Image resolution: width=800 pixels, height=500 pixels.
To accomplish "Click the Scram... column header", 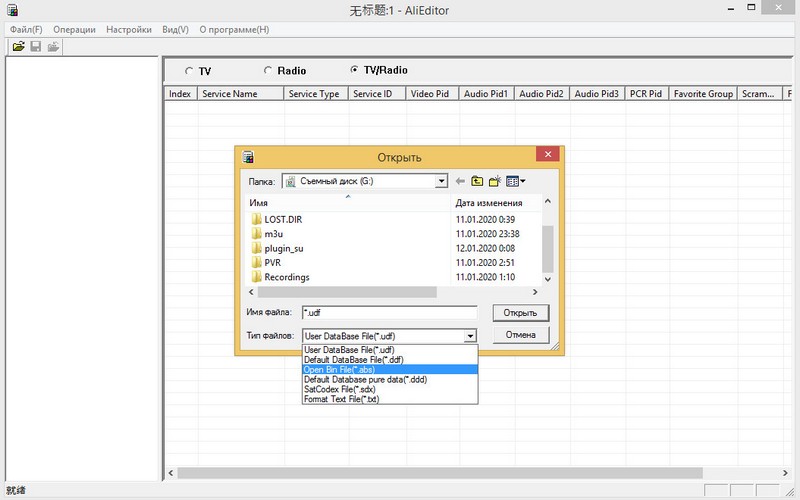I will point(760,94).
